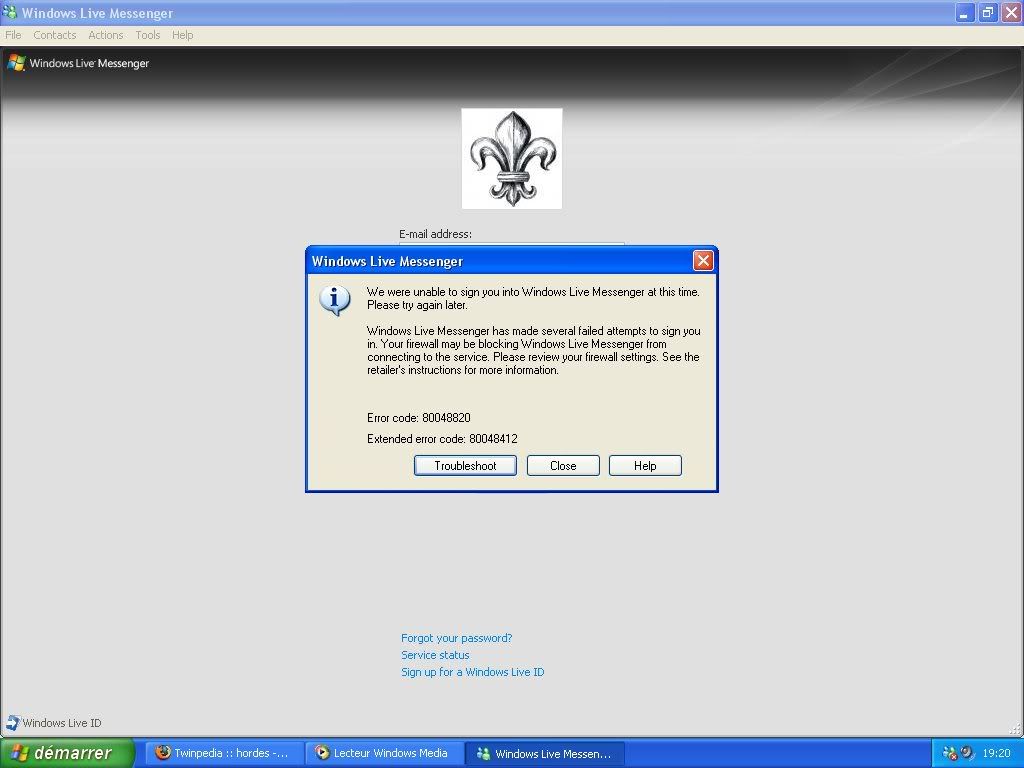This screenshot has height=768, width=1024.
Task: Restore down the Windows Live Messenger window
Action: point(988,12)
